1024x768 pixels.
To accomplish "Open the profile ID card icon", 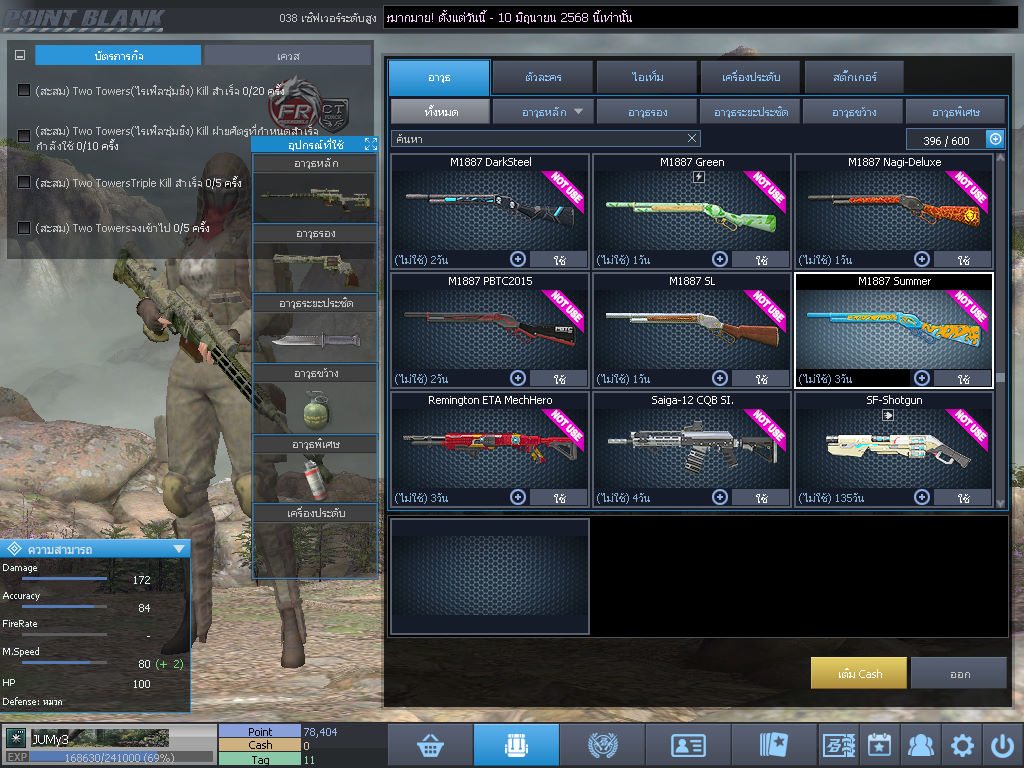I will tap(688, 745).
